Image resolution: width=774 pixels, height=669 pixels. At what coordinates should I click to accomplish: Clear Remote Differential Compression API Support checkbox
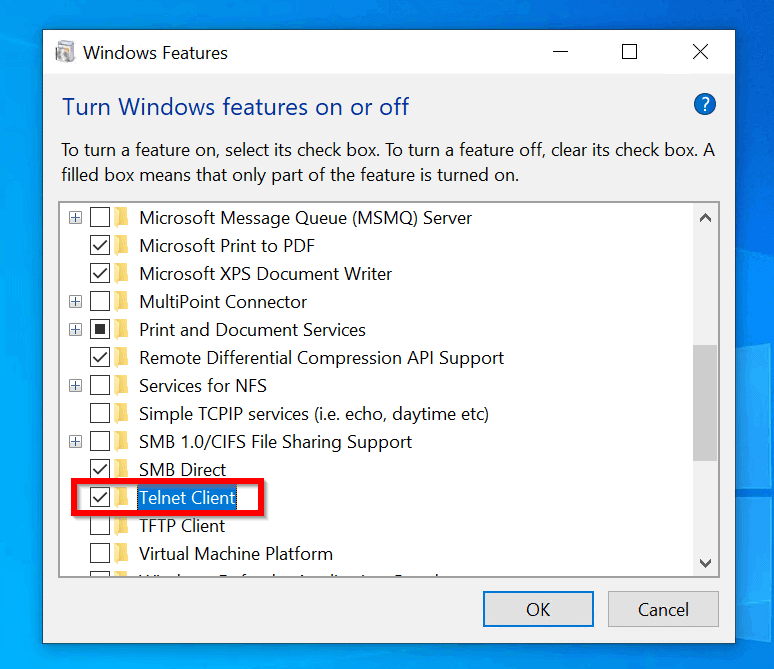[x=100, y=357]
